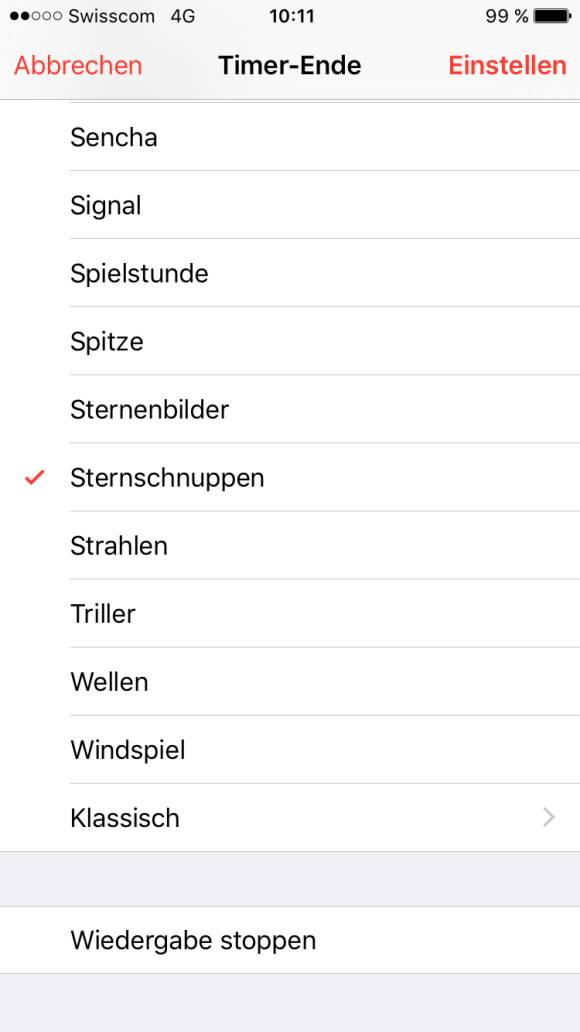Select the Sencha tone
Screen dimensions: 580x1032
(290, 137)
